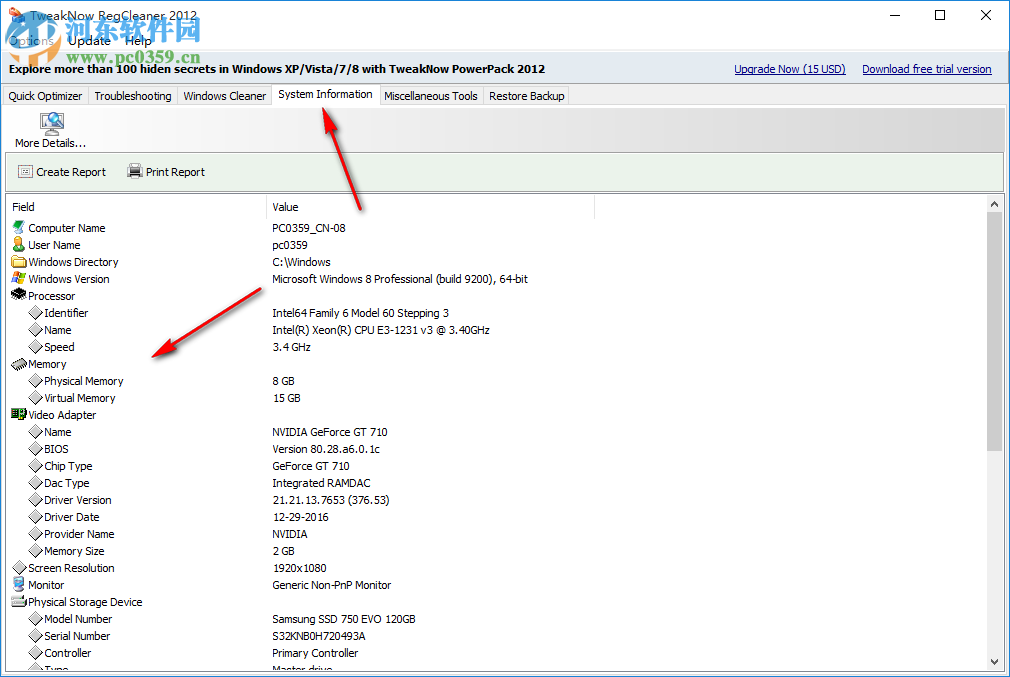Click the Monitor icon in the list
Image resolution: width=1010 pixels, height=677 pixels.
17,584
